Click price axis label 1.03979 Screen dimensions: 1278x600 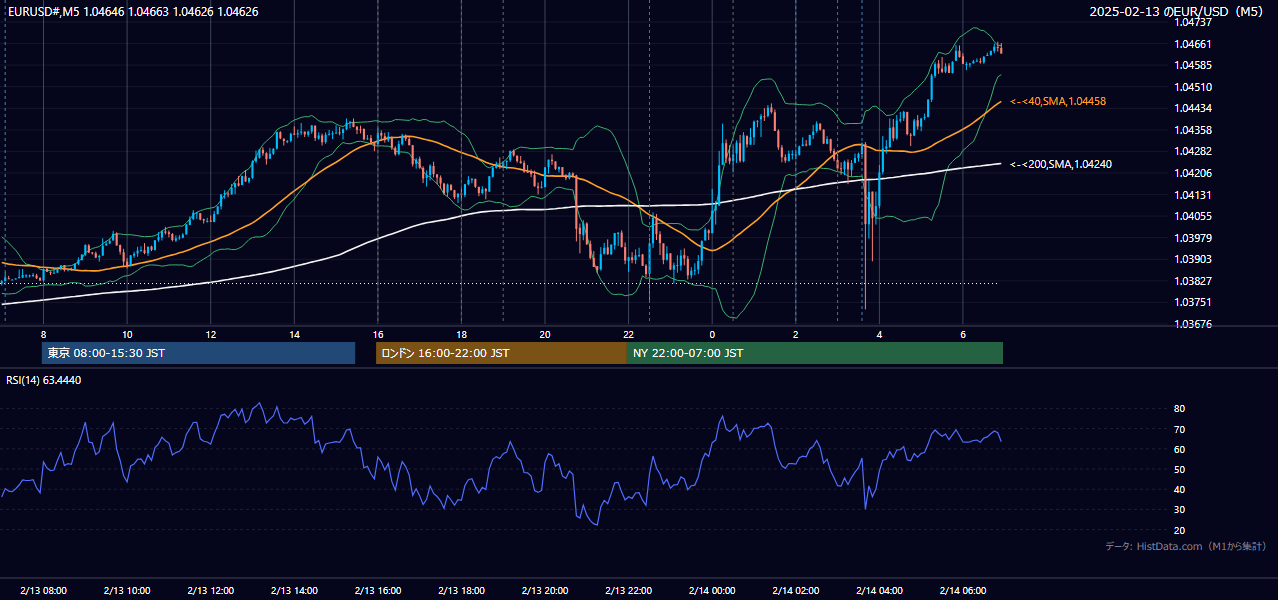click(1192, 238)
